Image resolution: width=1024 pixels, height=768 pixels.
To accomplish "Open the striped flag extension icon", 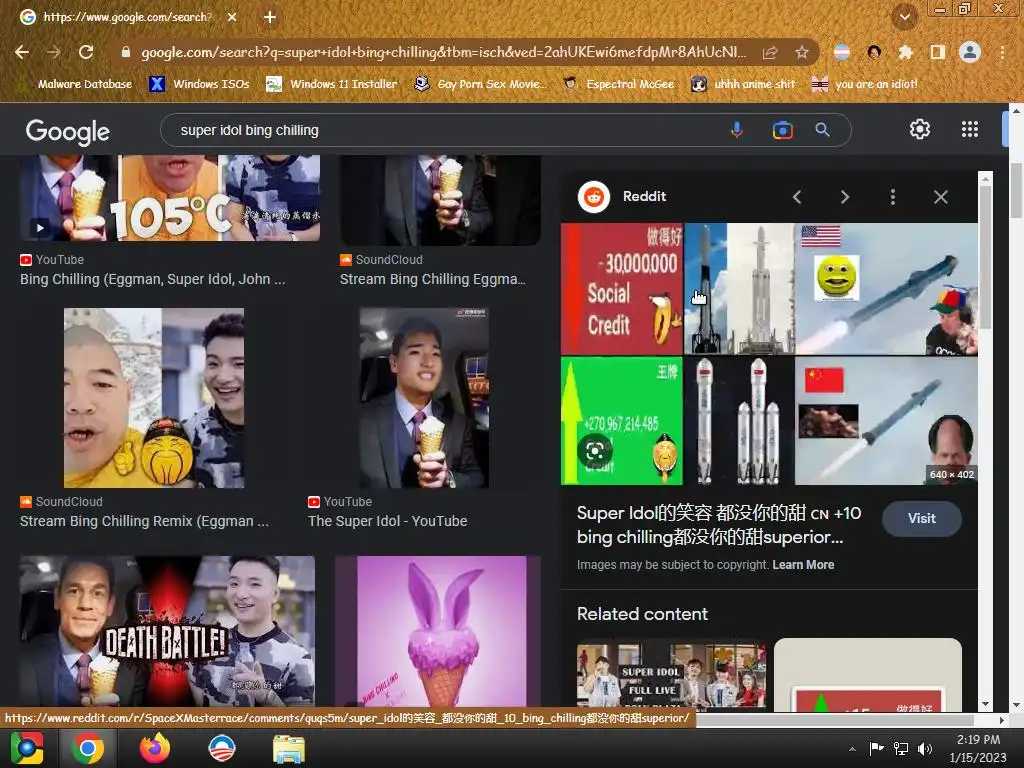I will pos(842,52).
